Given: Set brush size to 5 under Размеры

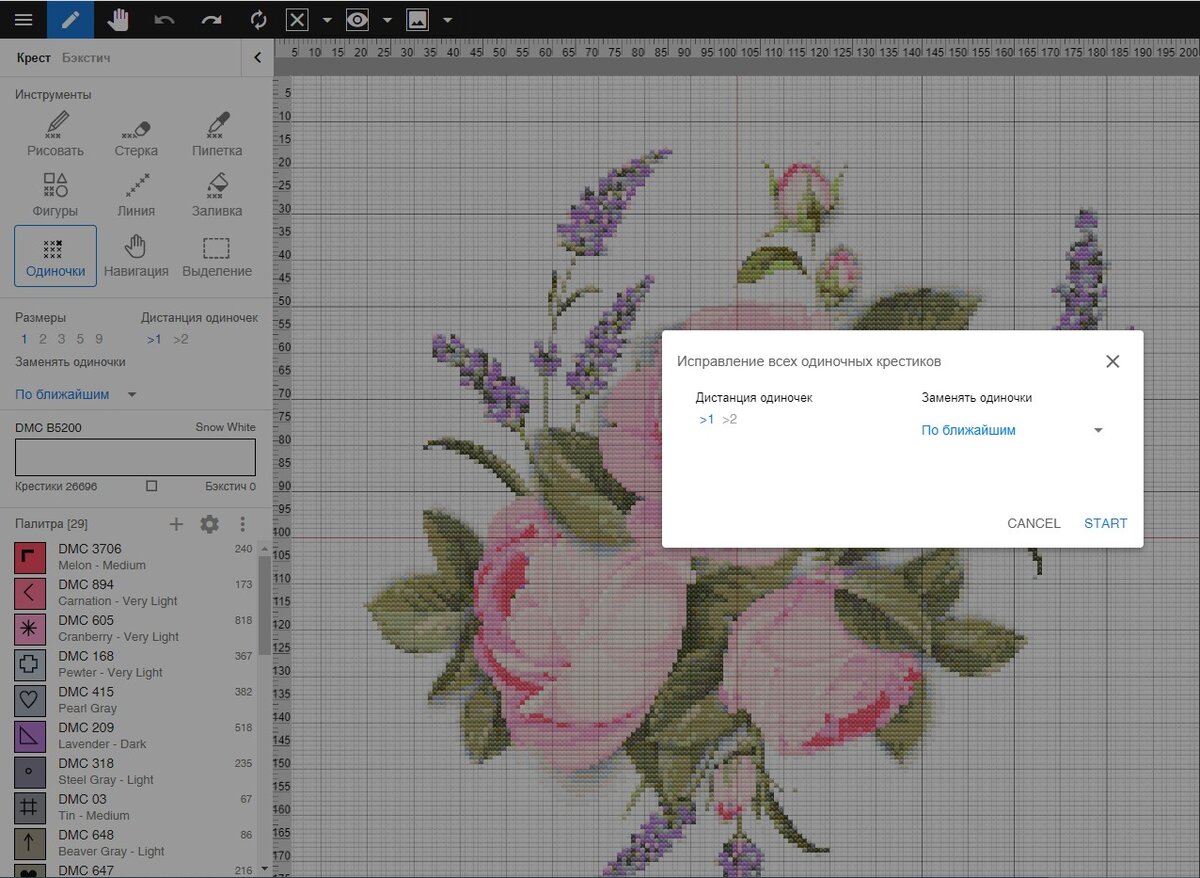Looking at the screenshot, I should (80, 339).
